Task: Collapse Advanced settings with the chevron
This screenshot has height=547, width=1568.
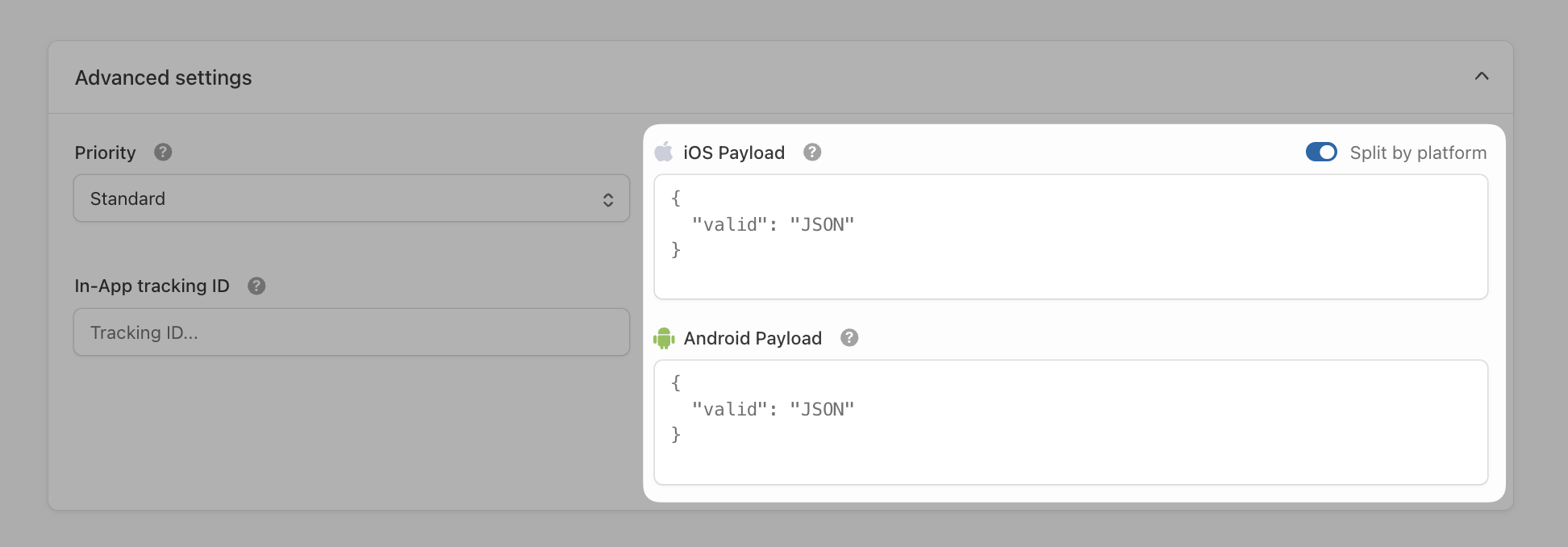Action: pyautogui.click(x=1482, y=76)
